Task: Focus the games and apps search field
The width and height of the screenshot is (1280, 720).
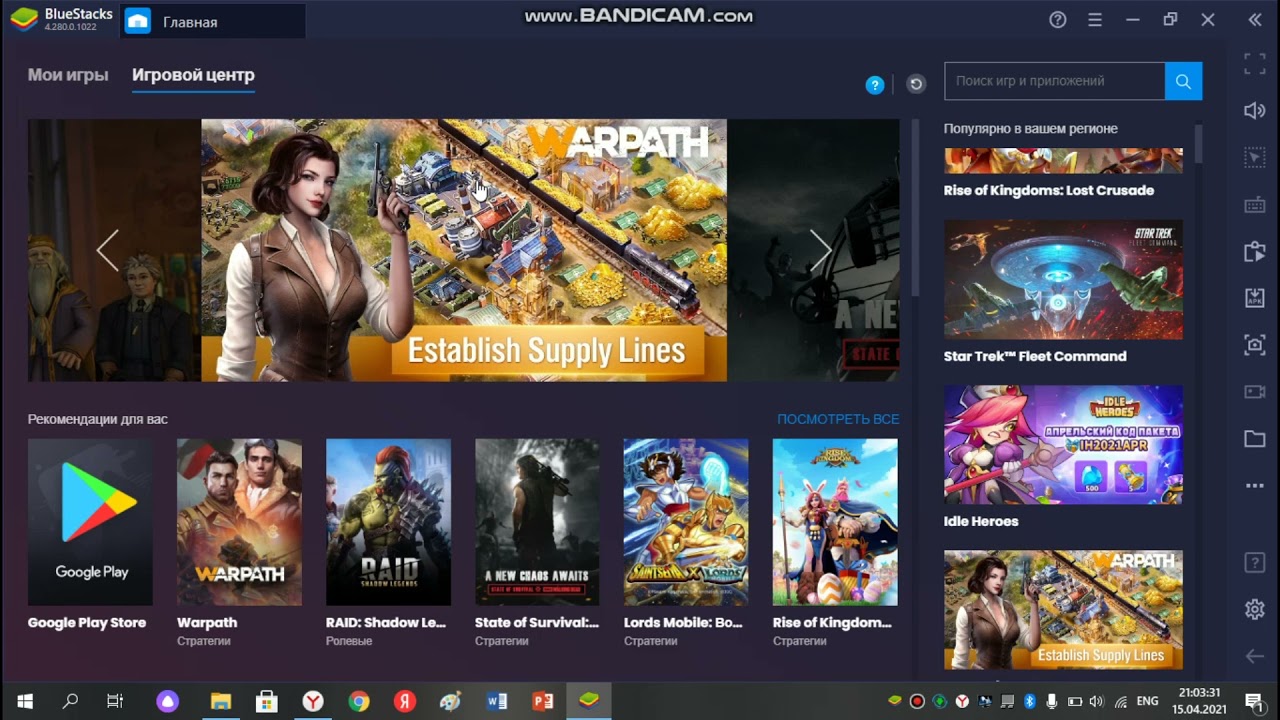Action: click(1054, 81)
